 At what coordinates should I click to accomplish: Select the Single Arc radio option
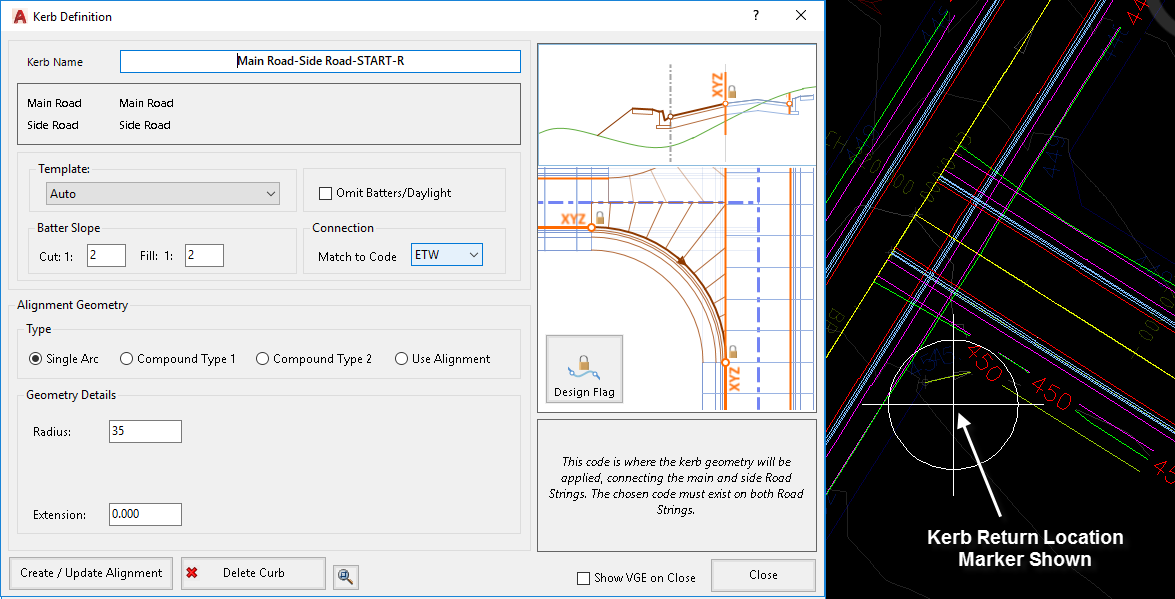35,359
